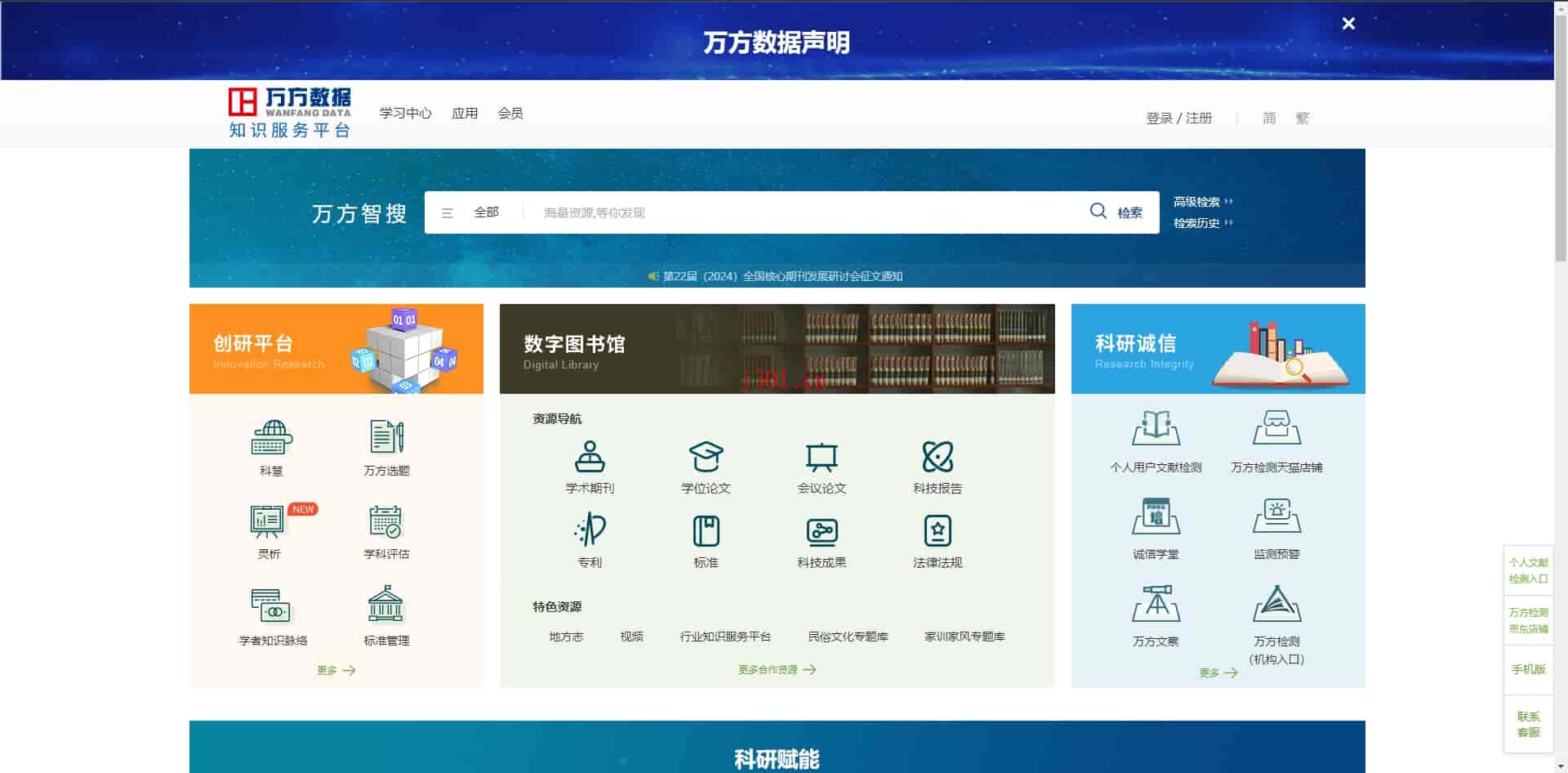
Task: Open the 法律法规 icon
Action: (x=938, y=531)
